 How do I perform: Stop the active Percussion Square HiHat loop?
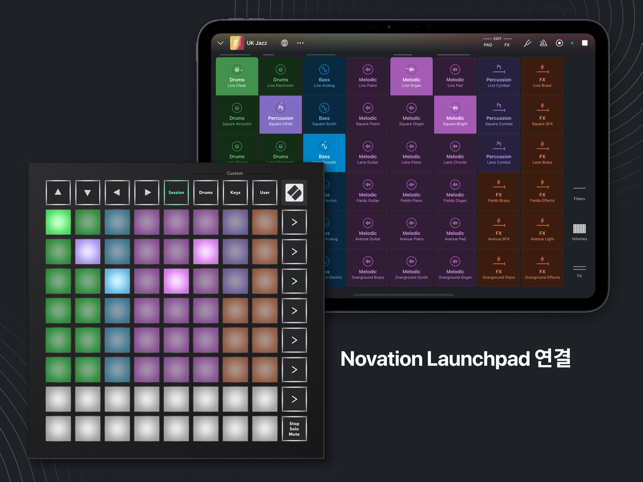(x=280, y=114)
